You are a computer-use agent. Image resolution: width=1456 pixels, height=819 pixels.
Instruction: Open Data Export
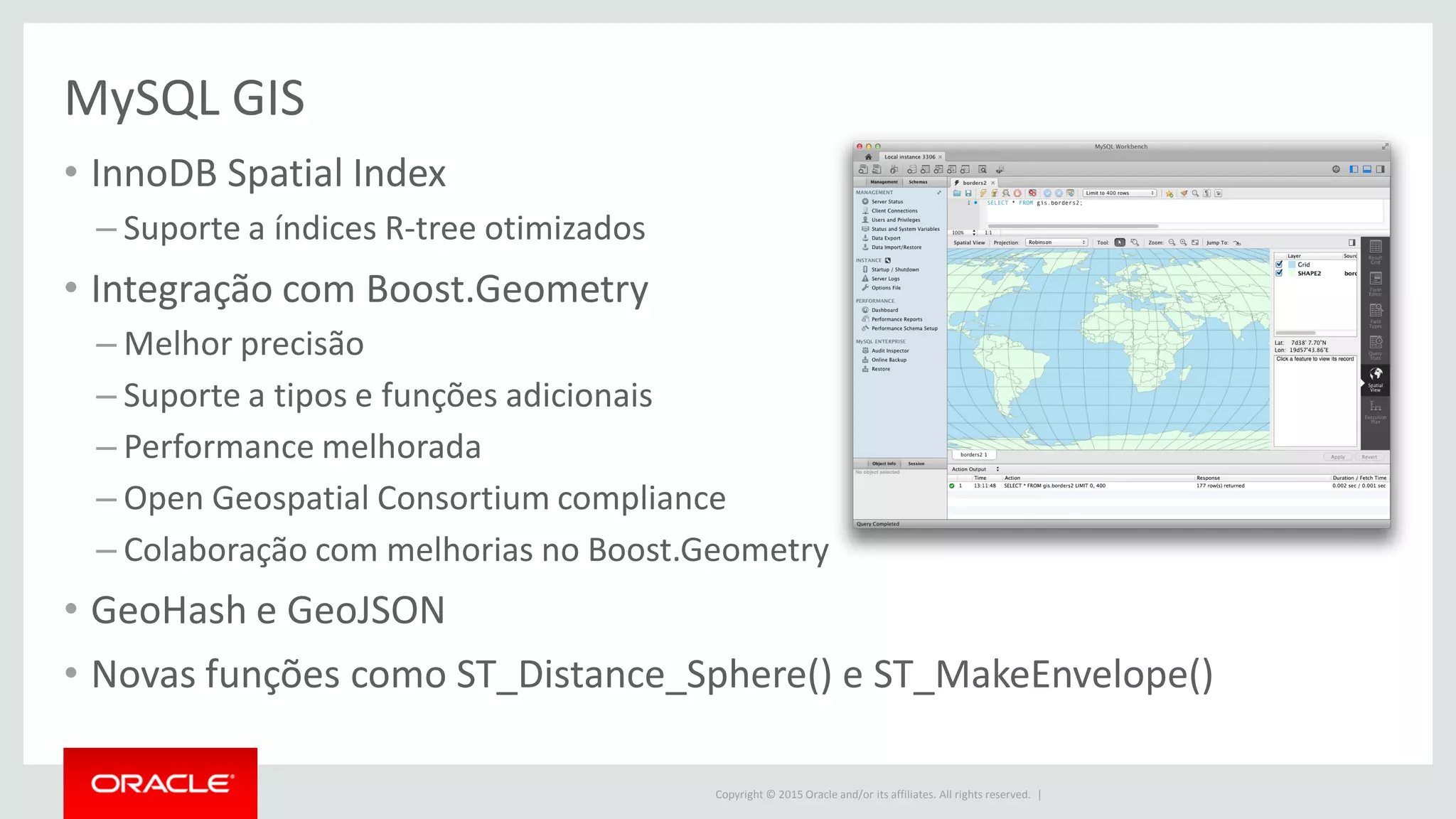[881, 238]
